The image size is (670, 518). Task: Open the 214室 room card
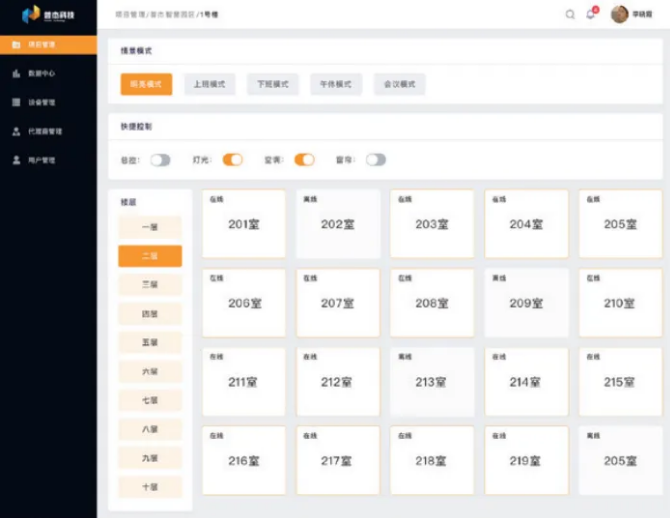click(526, 382)
